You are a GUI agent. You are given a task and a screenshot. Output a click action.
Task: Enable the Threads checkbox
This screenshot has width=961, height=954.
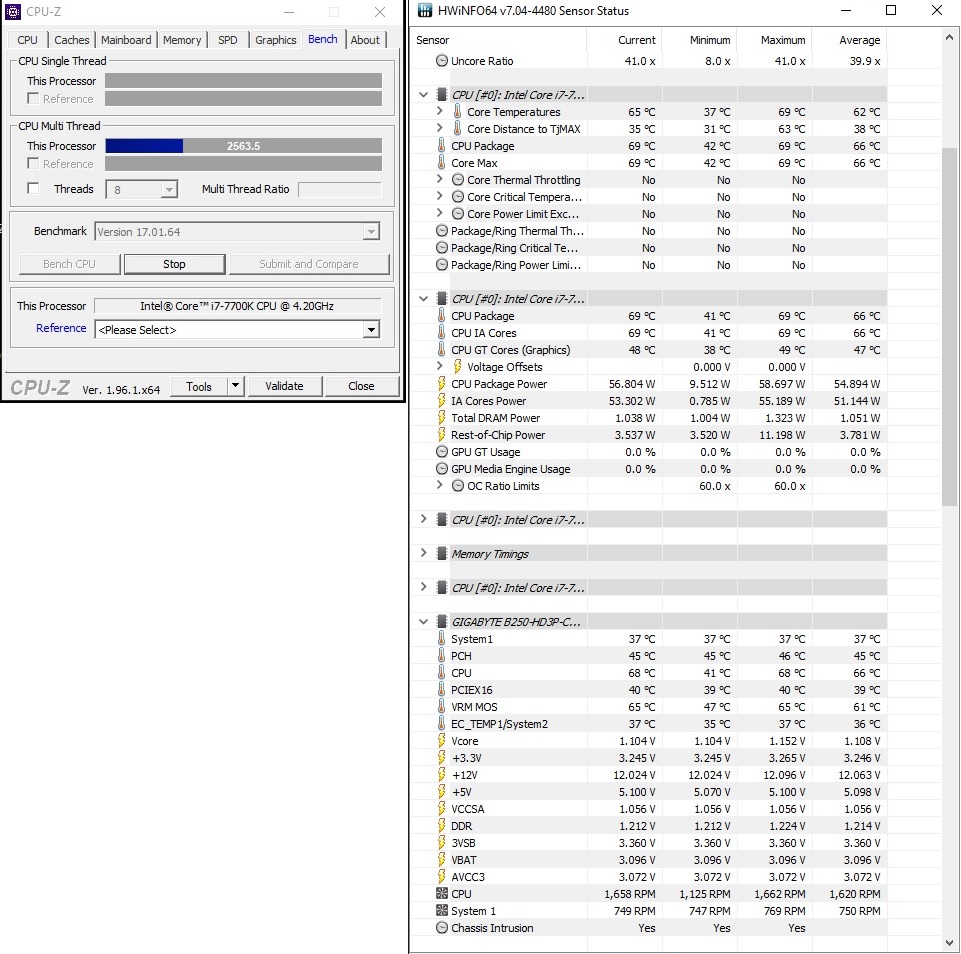tap(33, 189)
